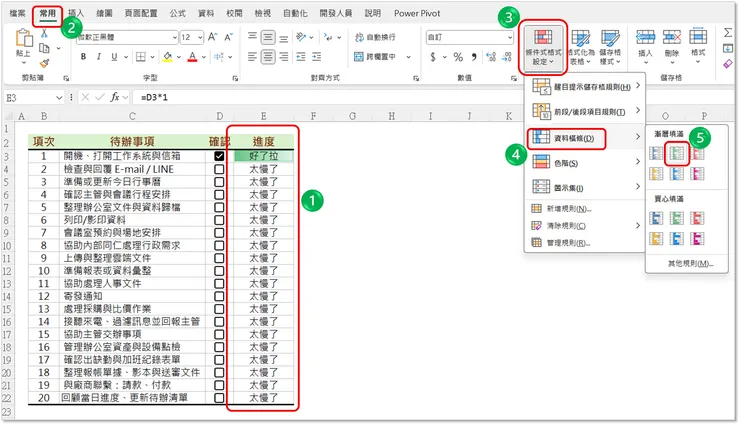This screenshot has width=740, height=425.
Task: Open 醒目提示儲存格規則(H) submenu
Action: click(x=584, y=86)
